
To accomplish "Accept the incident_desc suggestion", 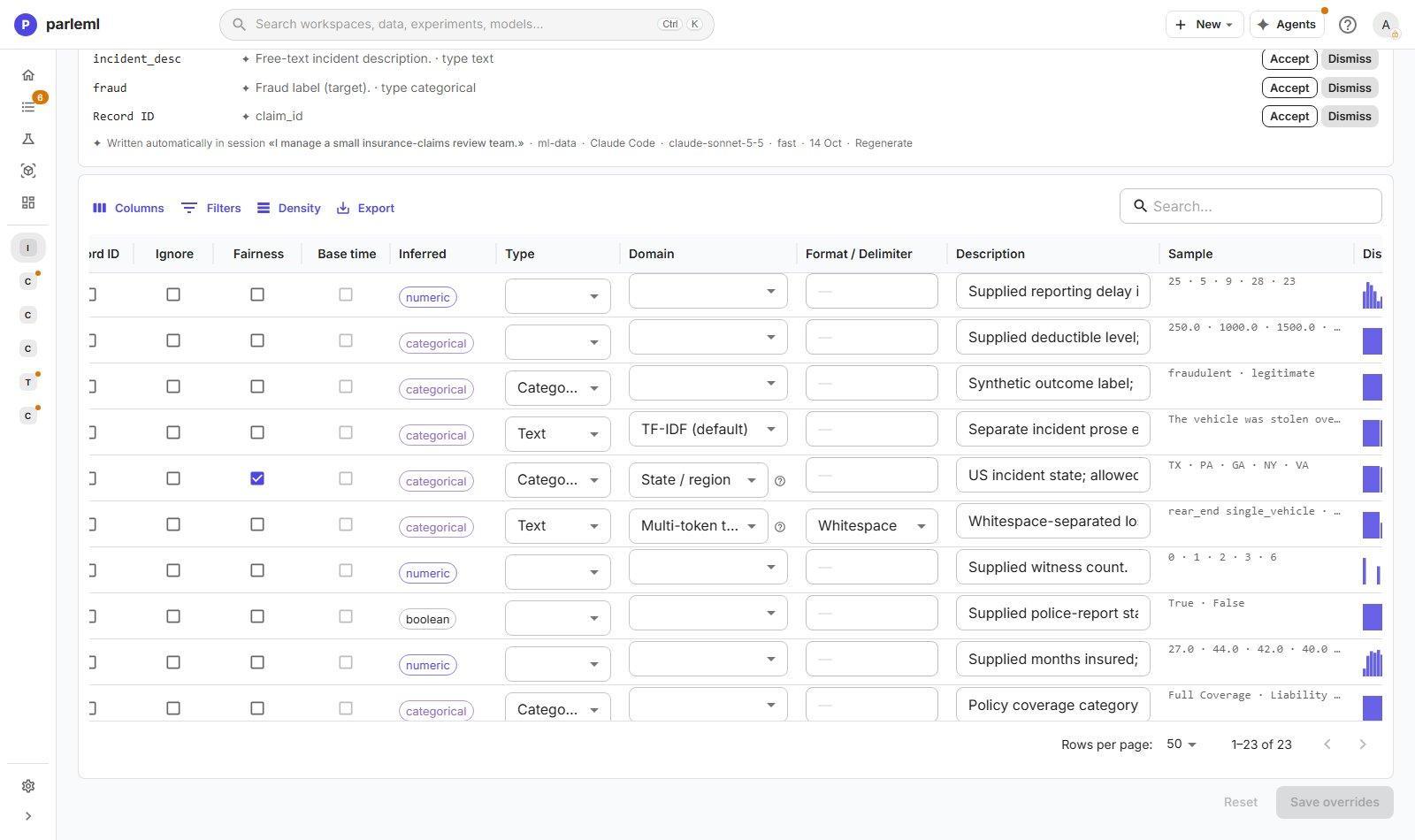I will click(1289, 59).
